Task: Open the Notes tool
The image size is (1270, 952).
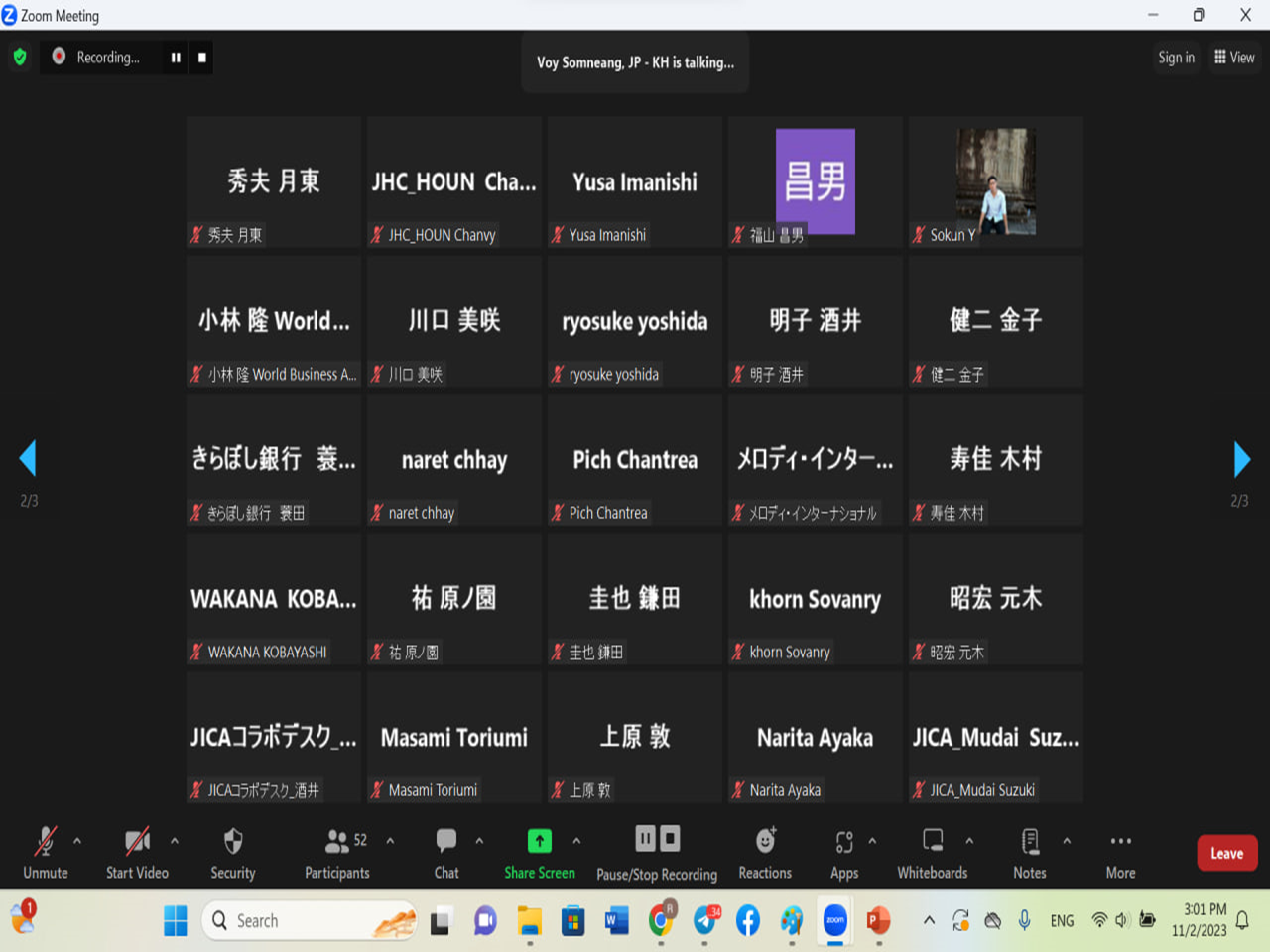Action: click(1030, 853)
